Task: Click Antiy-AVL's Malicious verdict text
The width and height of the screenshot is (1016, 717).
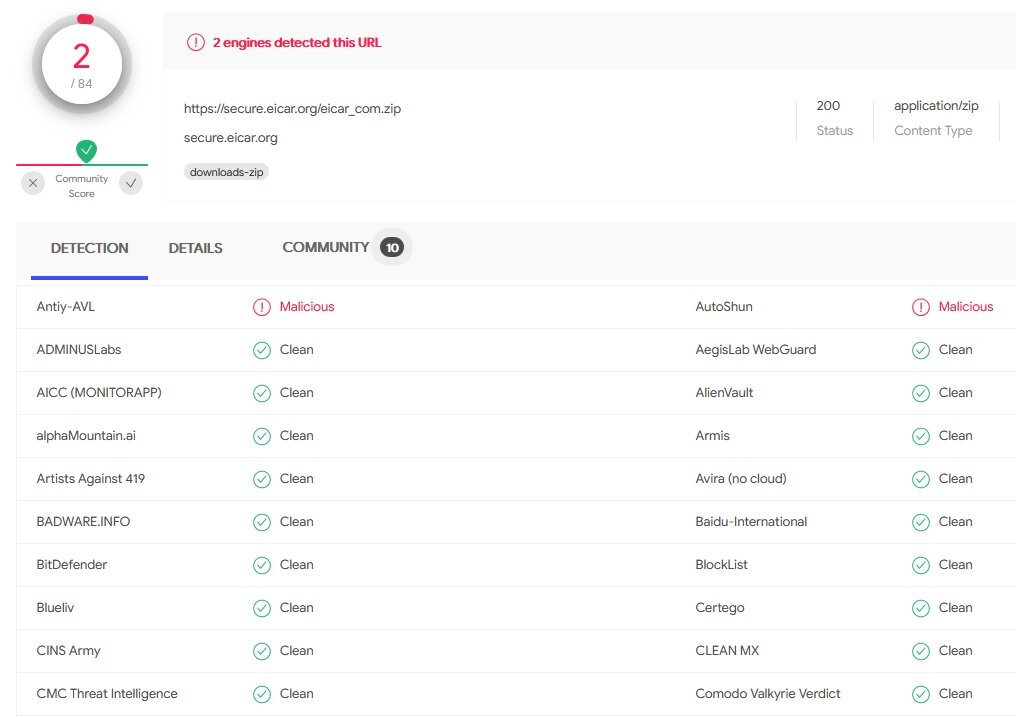Action: click(x=307, y=306)
